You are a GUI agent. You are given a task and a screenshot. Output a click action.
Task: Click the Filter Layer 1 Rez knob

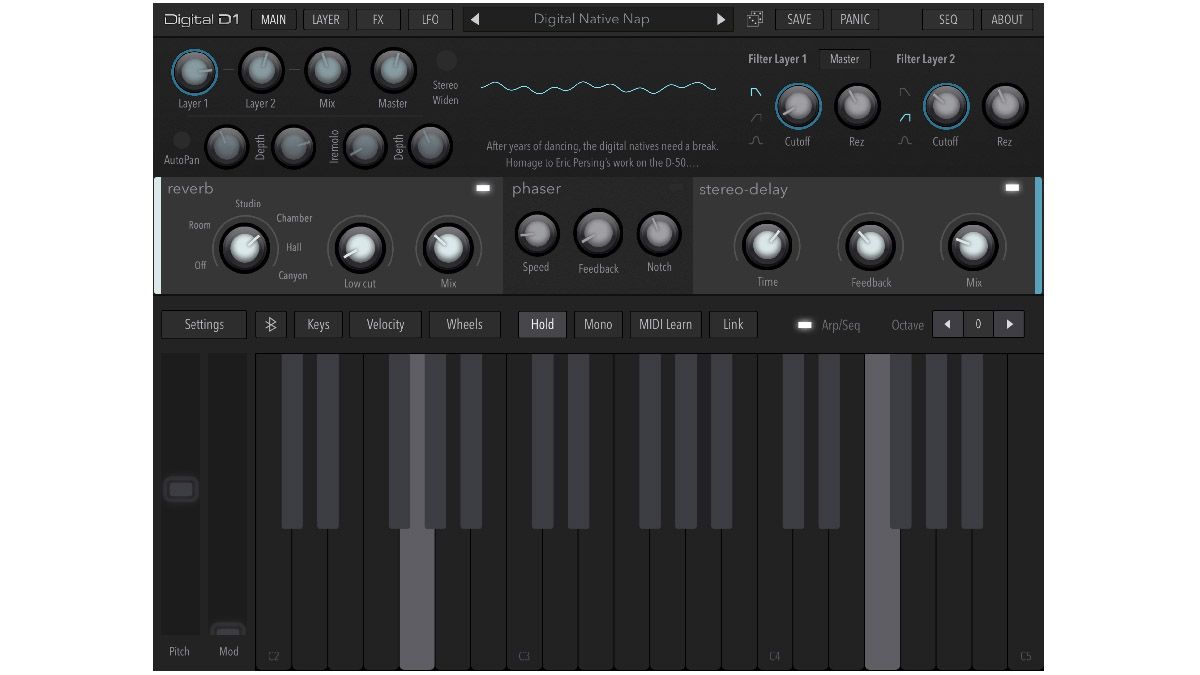tap(857, 106)
